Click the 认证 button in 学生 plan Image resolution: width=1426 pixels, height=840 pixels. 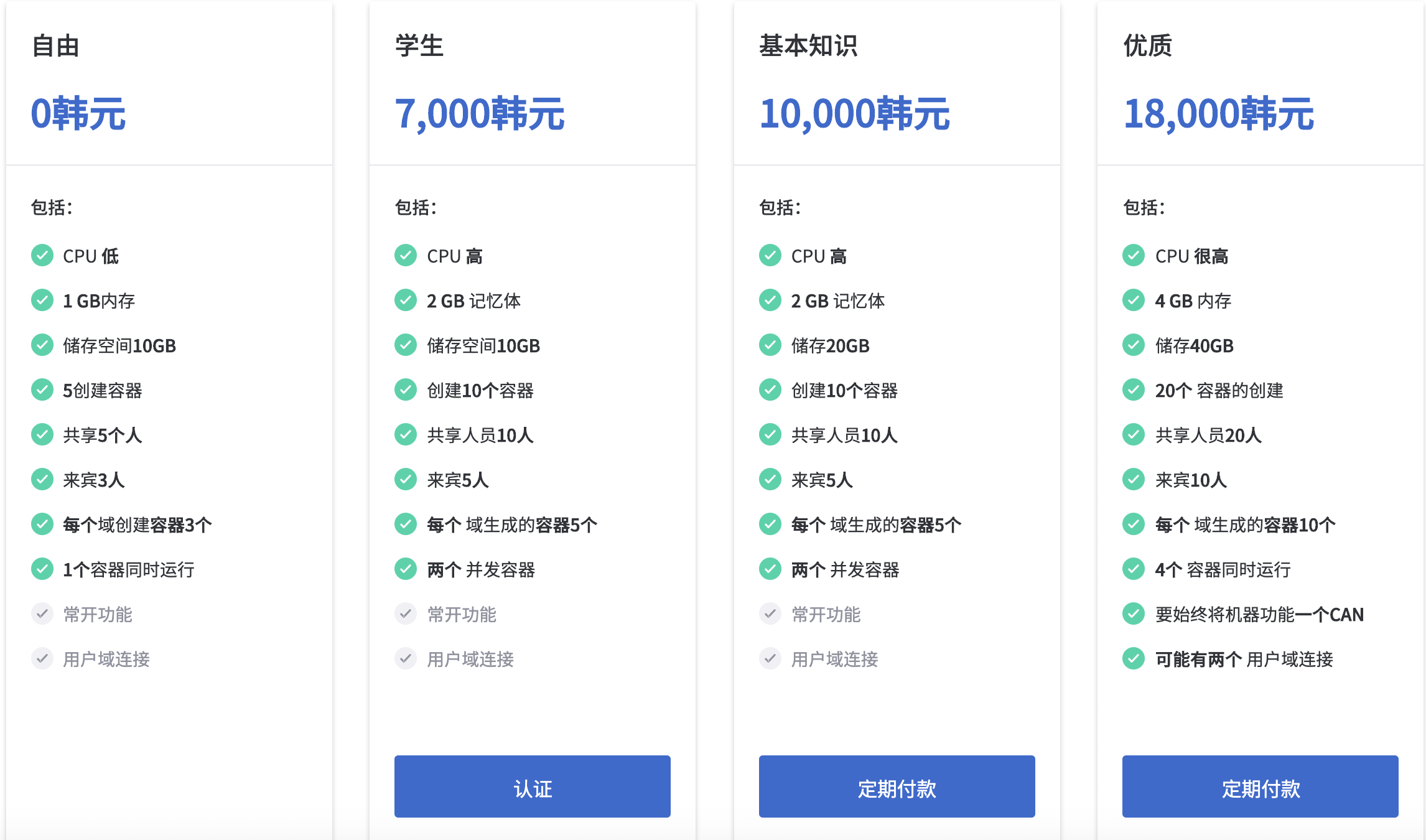[533, 786]
